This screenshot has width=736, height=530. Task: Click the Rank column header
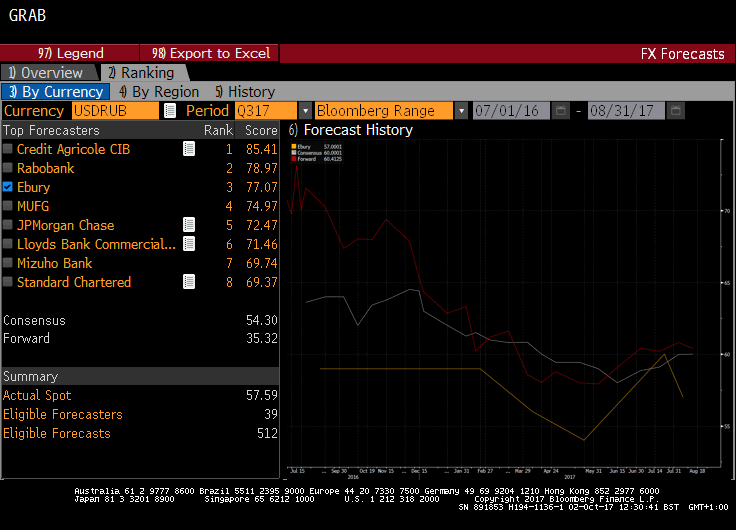(x=218, y=130)
